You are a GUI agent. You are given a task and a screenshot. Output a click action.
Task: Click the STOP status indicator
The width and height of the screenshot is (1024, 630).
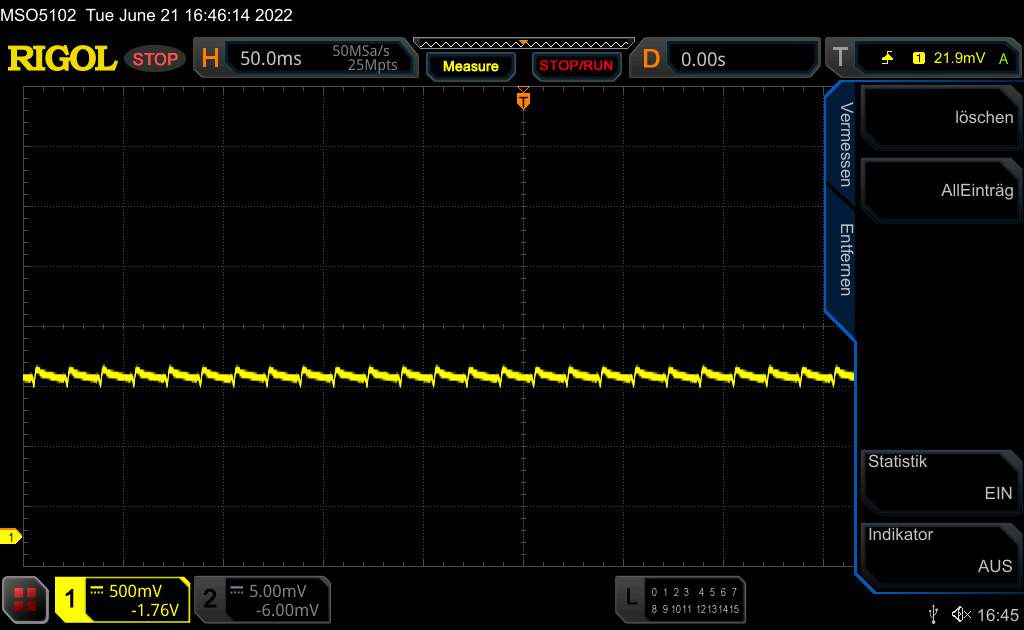(155, 59)
